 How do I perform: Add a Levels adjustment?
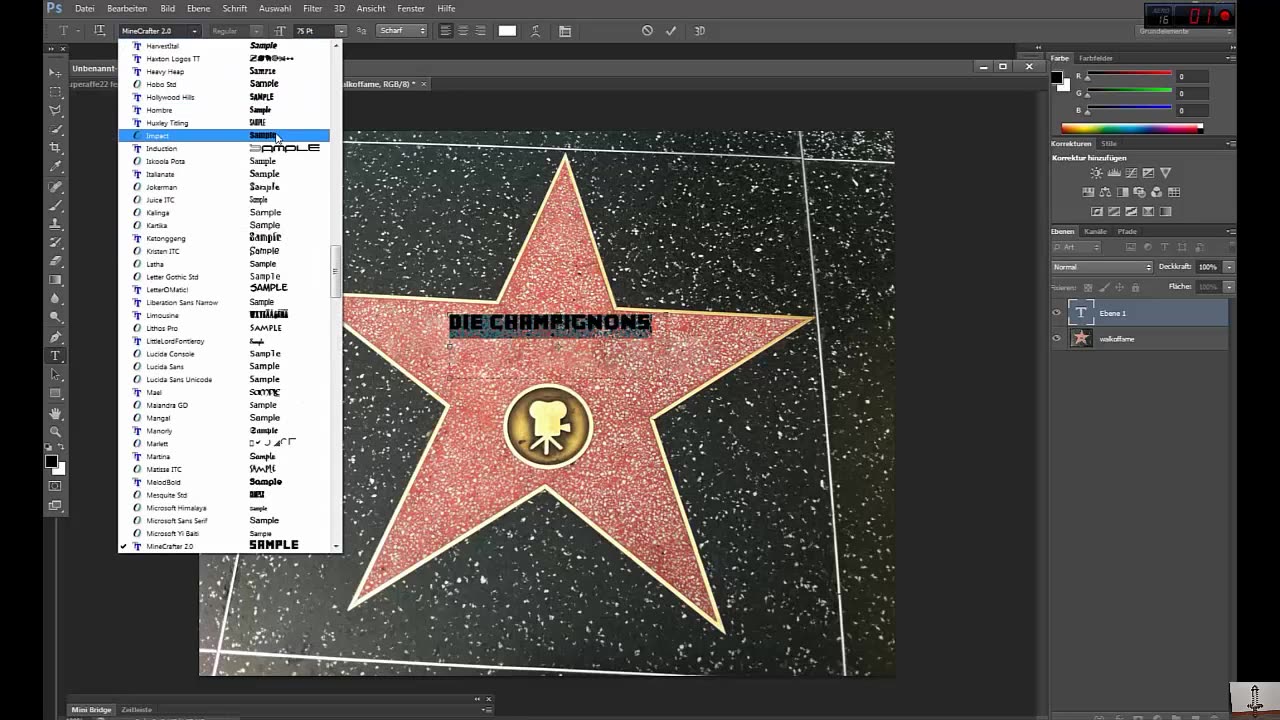click(x=1113, y=173)
